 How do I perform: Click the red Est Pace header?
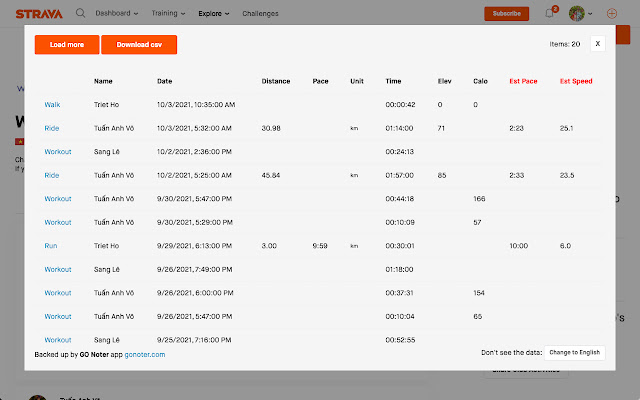(523, 81)
